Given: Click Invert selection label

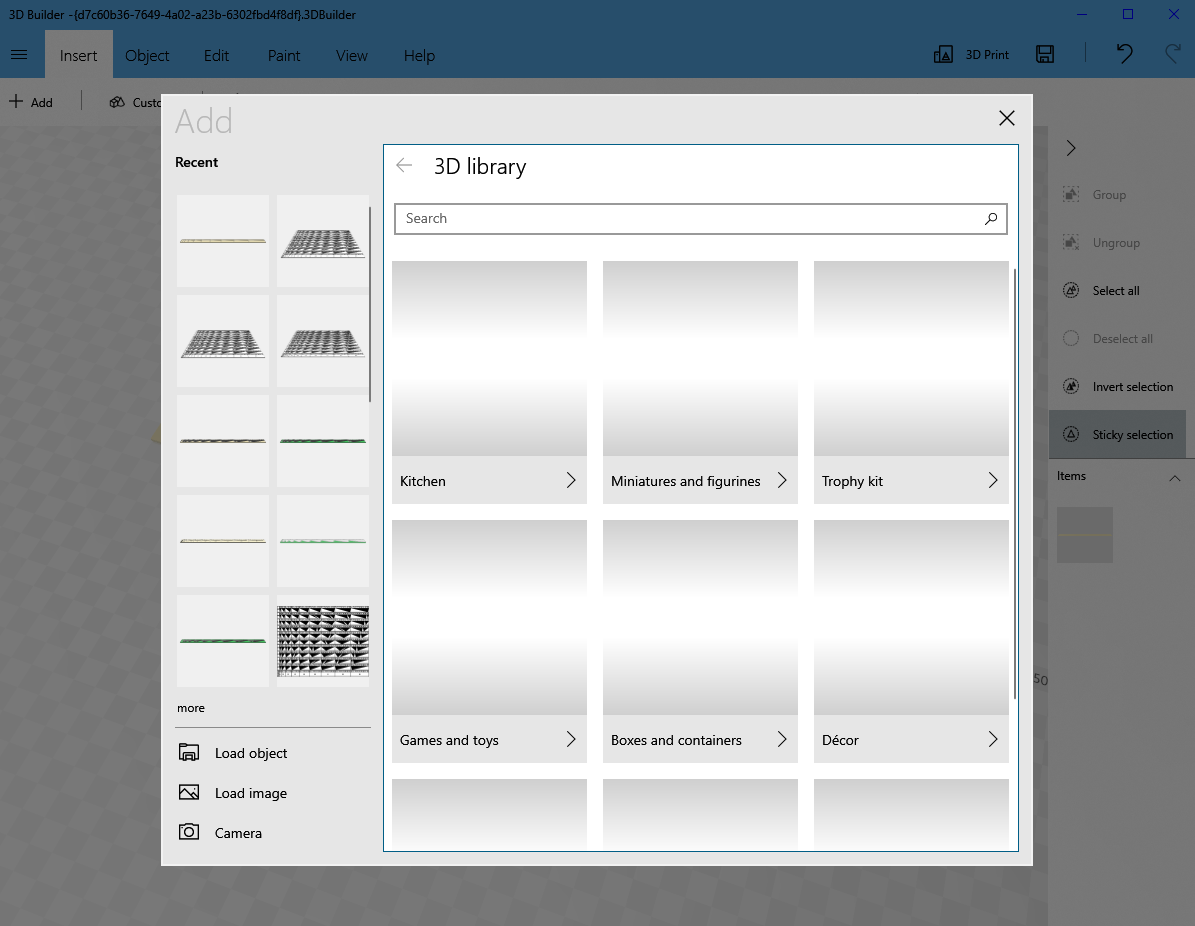Looking at the screenshot, I should pyautogui.click(x=1133, y=386).
